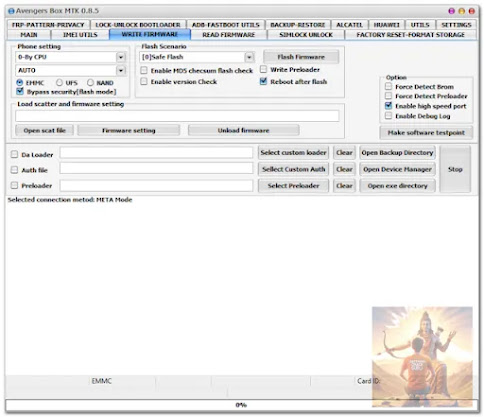Select the EMMC radio button
This screenshot has height=417, width=484.
(x=20, y=82)
